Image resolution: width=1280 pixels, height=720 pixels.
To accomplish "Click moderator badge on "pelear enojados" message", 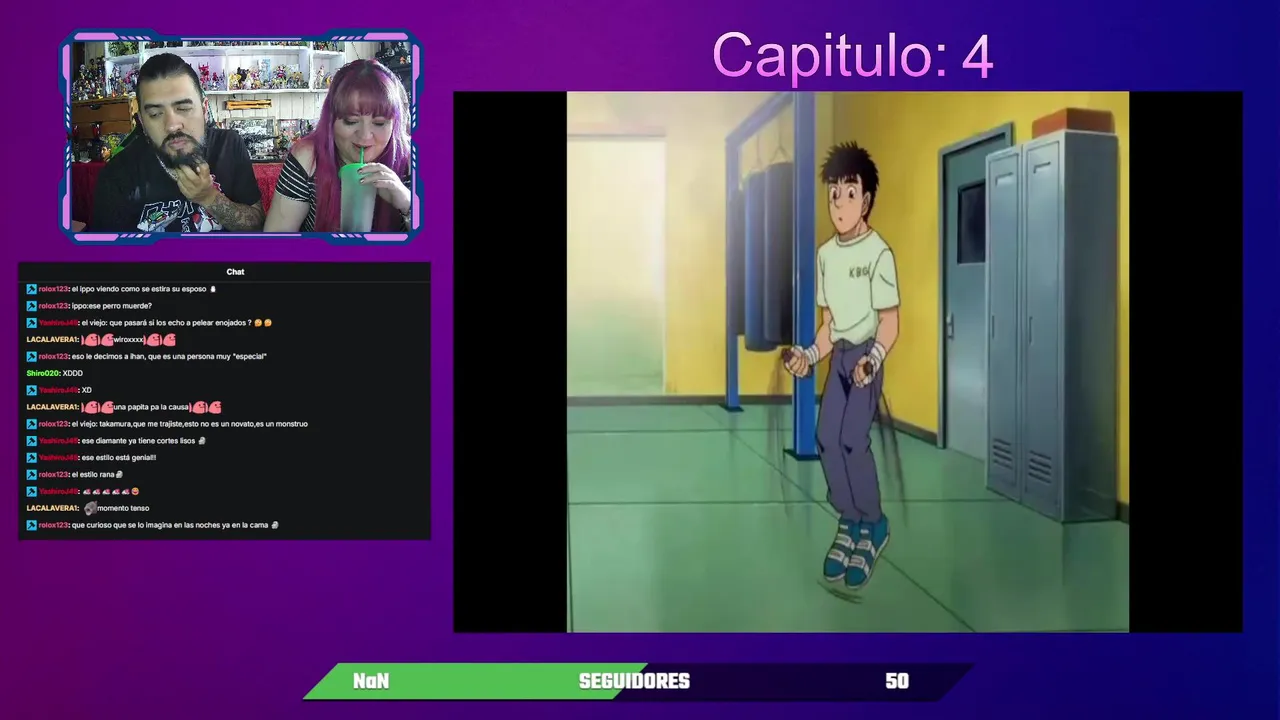I will pyautogui.click(x=31, y=323).
